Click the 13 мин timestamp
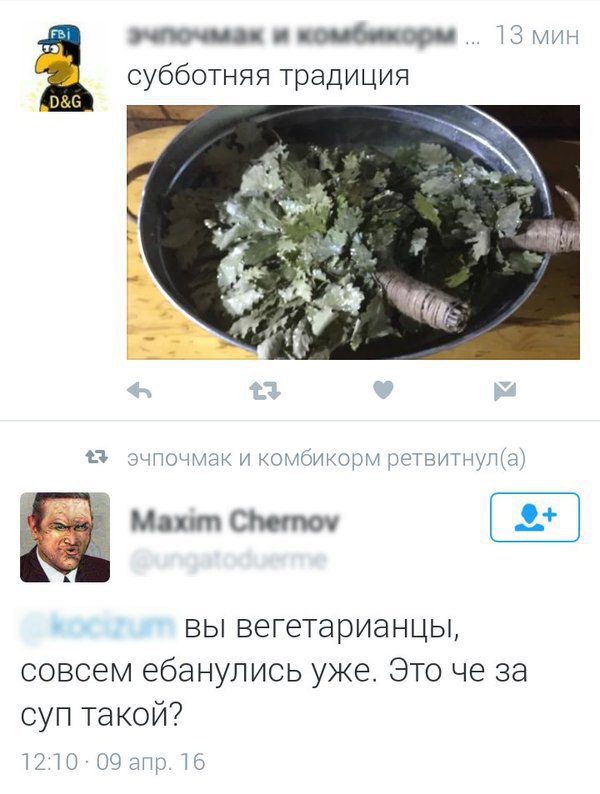Viewport: 600px width, 794px height. [536, 35]
